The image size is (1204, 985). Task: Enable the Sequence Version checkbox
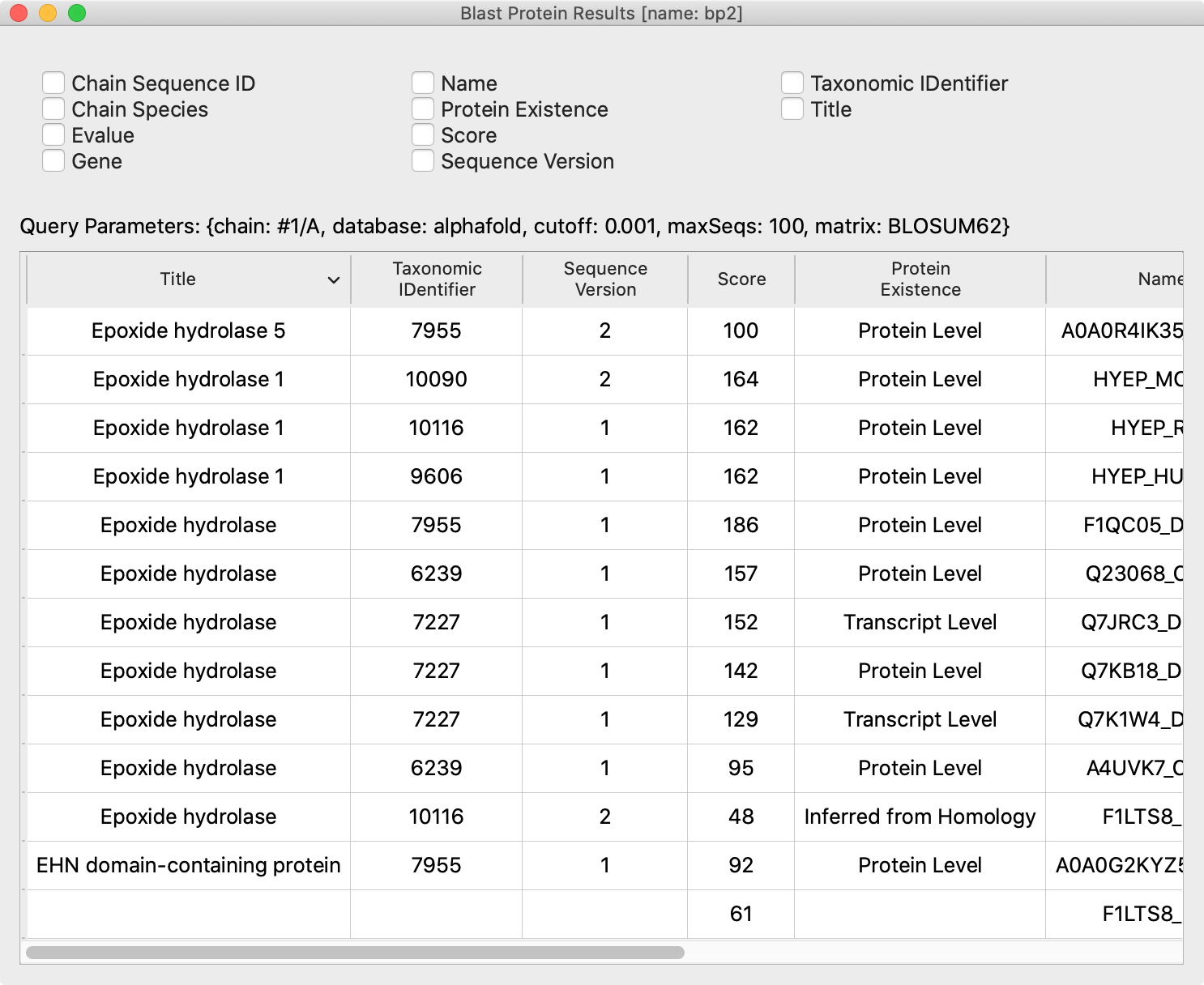(x=423, y=161)
